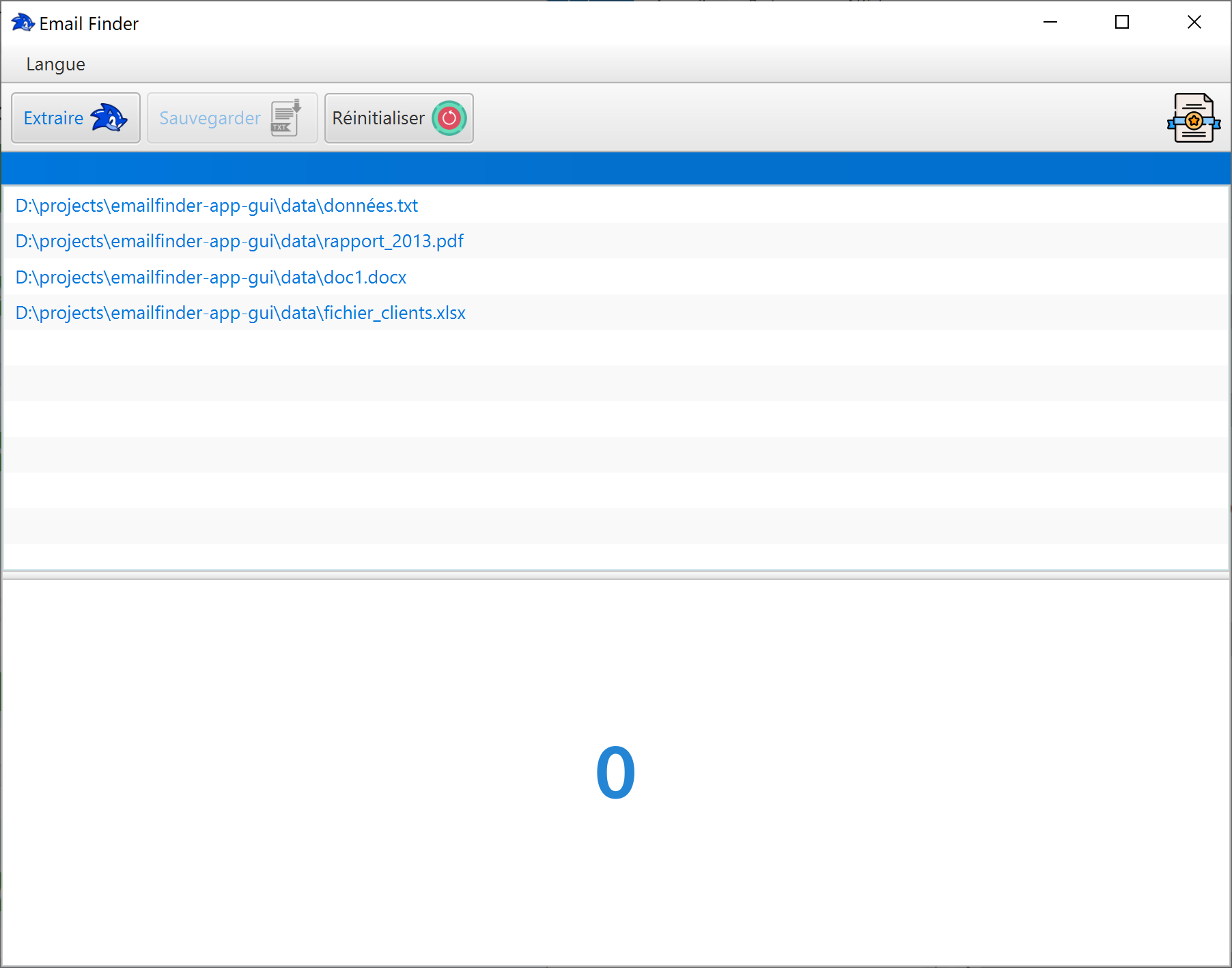Click the TXT download icon on Sauvegarder button

tap(284, 117)
